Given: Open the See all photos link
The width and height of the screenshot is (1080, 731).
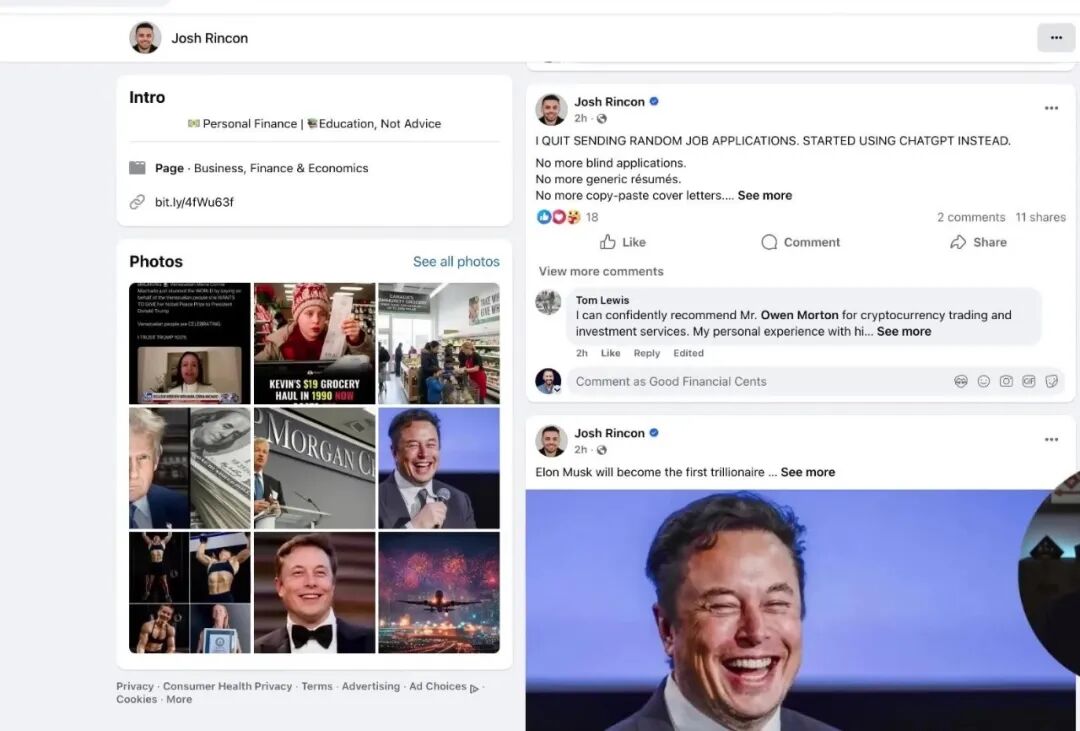Looking at the screenshot, I should pyautogui.click(x=456, y=262).
